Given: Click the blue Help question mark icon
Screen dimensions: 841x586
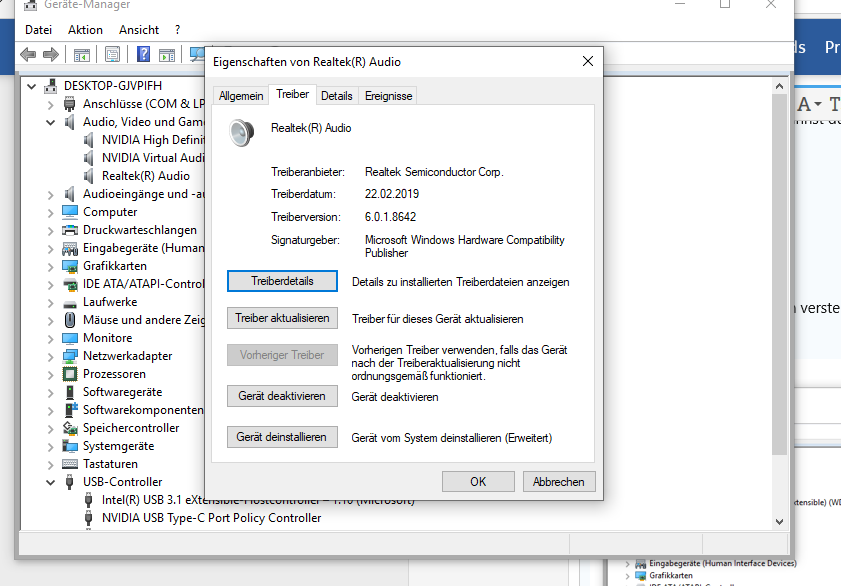Looking at the screenshot, I should (144, 54).
